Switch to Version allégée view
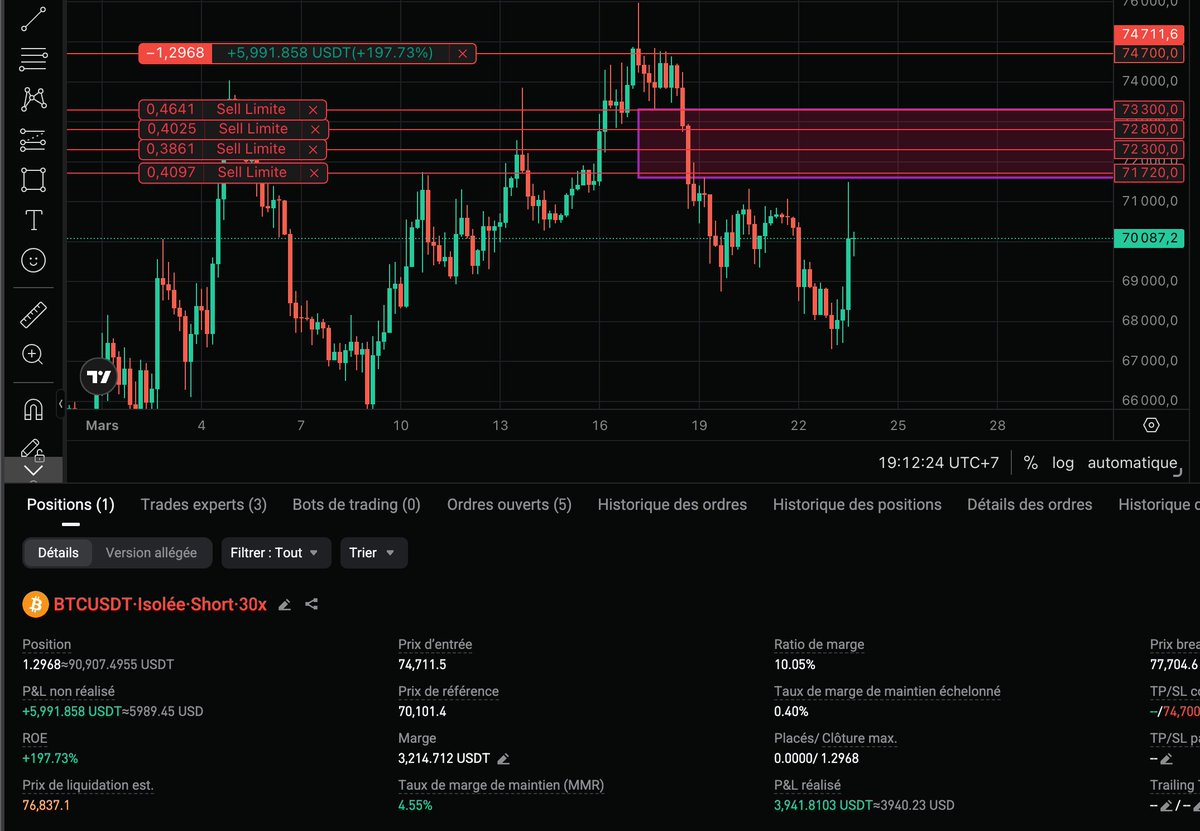 click(x=151, y=553)
